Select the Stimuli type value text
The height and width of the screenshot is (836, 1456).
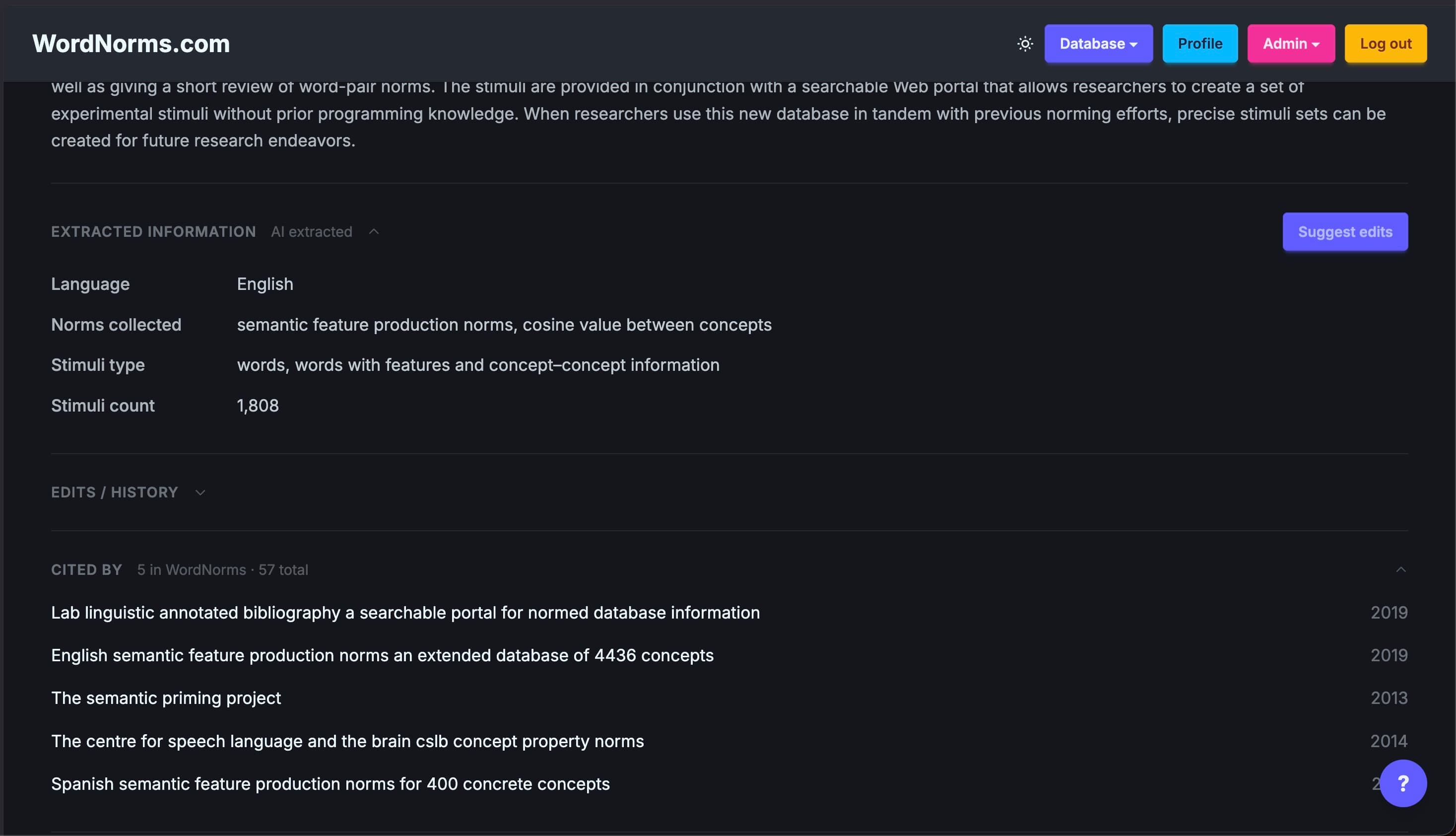[x=478, y=365]
